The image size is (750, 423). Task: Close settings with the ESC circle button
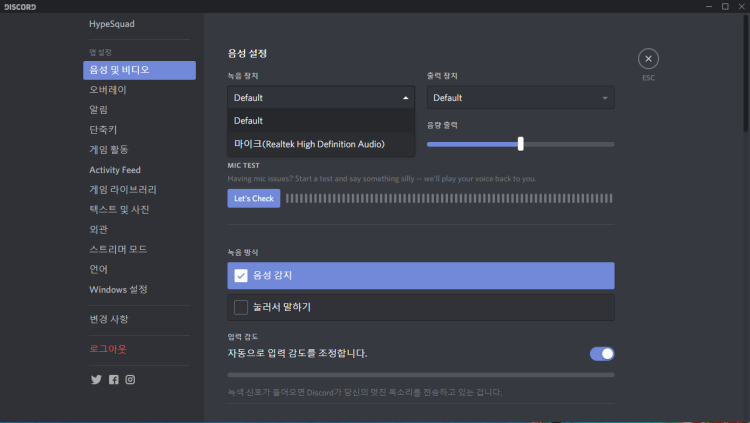pos(648,59)
